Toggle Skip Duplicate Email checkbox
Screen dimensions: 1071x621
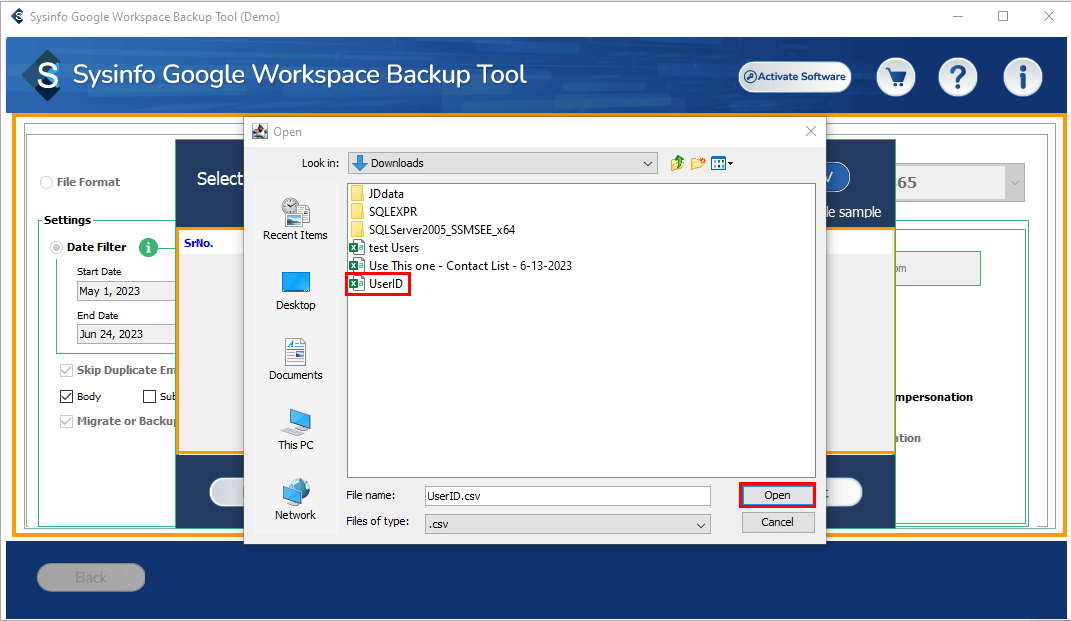66,370
